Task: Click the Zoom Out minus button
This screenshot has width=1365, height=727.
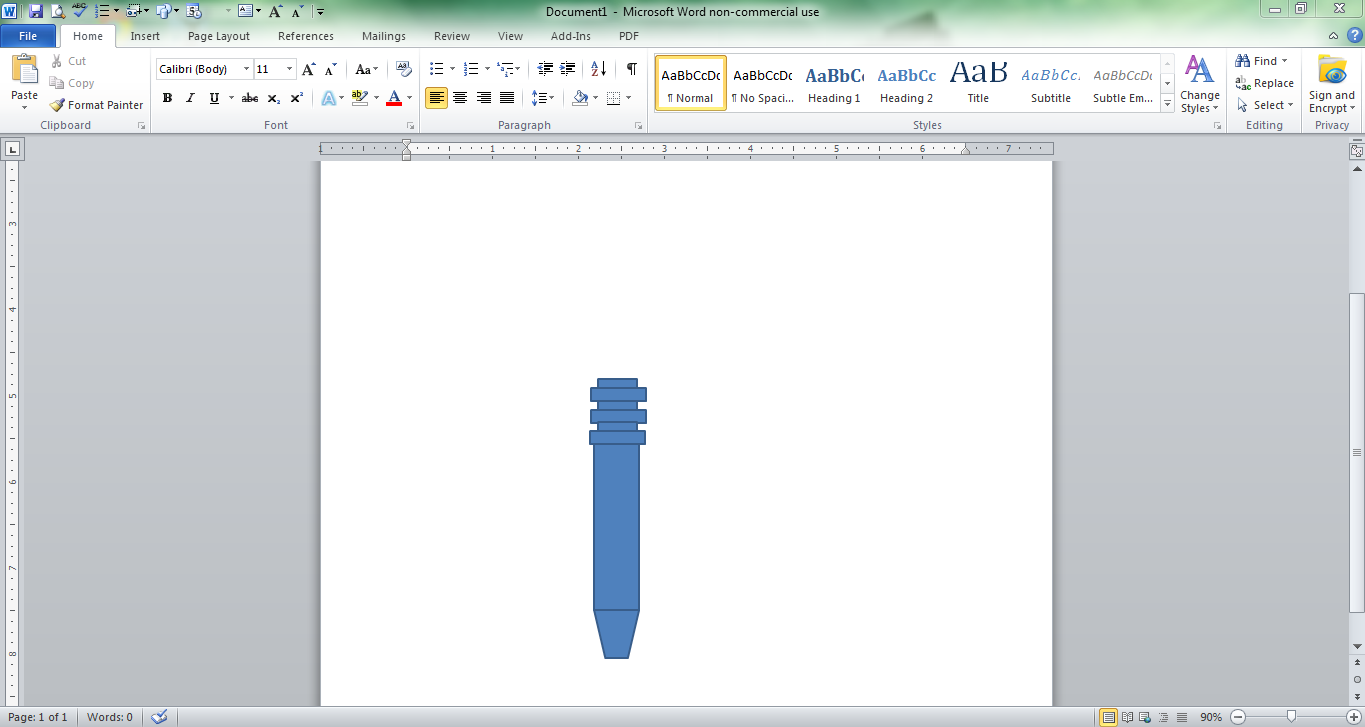Action: tap(1238, 717)
